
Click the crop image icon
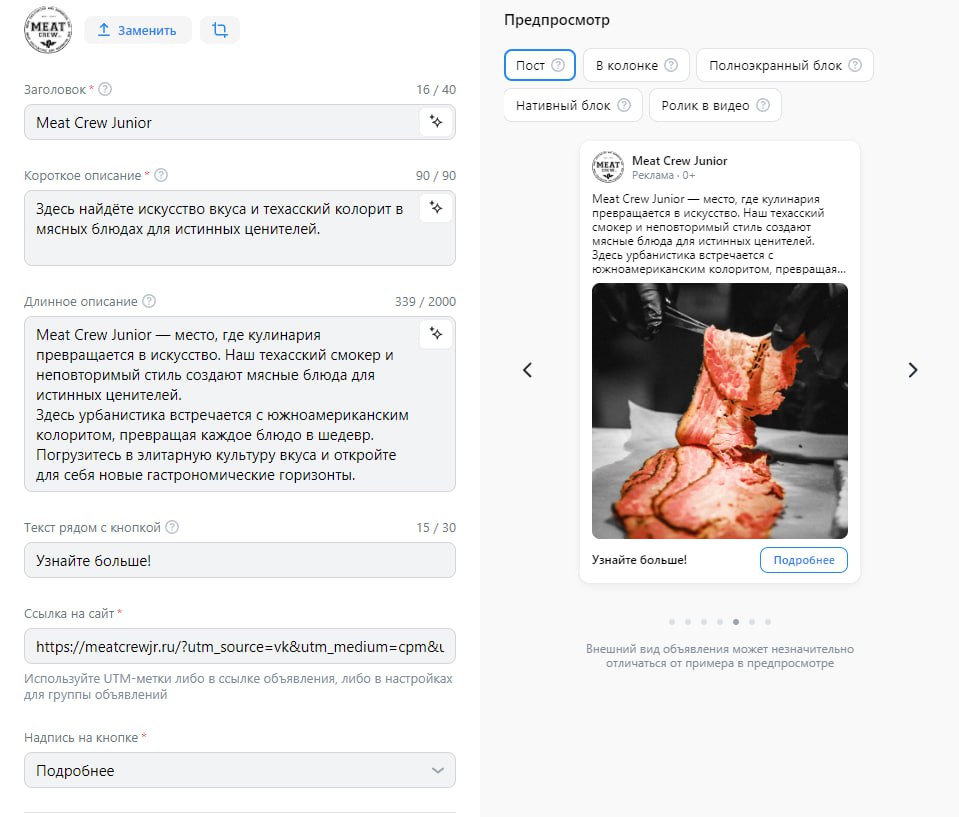point(220,30)
